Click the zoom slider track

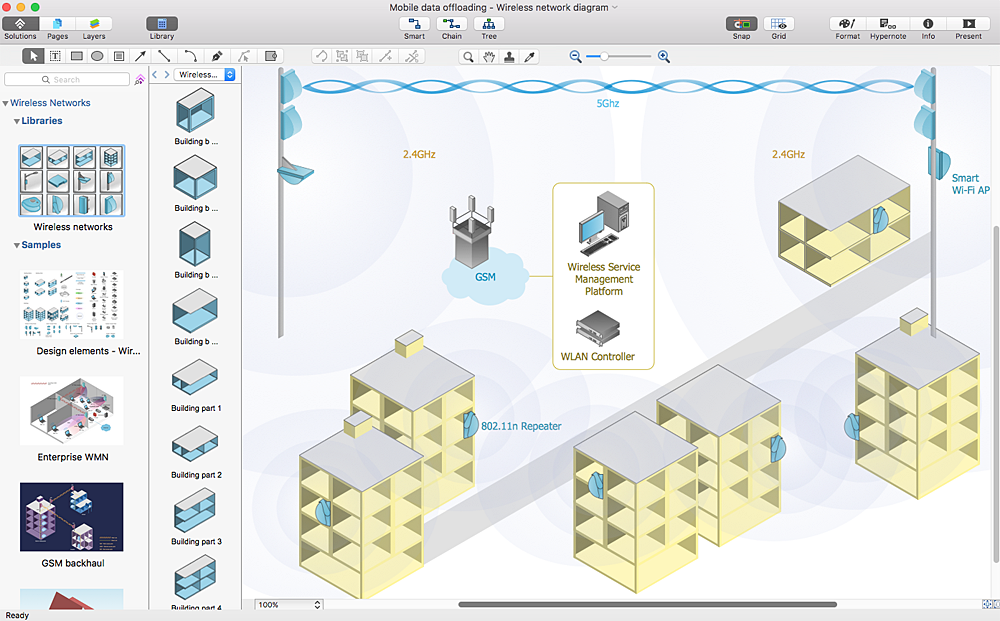(620, 57)
